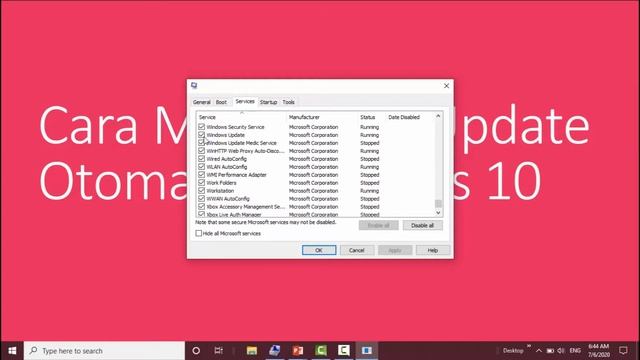Viewport: 640px width, 360px height.
Task: Uncheck WLAN AutoConfig checkbox
Action: (201, 167)
